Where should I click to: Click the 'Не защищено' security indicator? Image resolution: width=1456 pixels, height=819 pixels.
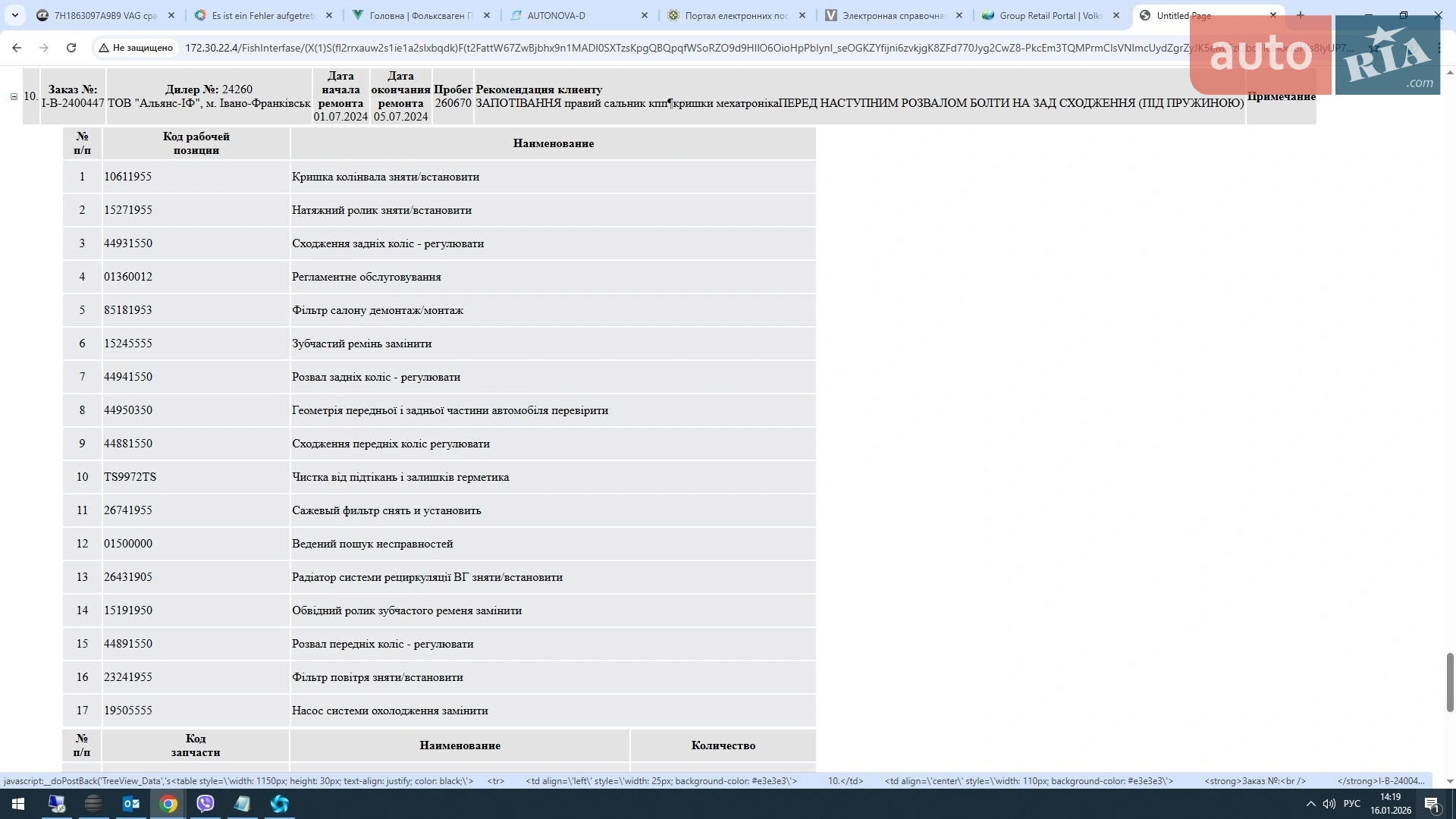click(136, 48)
